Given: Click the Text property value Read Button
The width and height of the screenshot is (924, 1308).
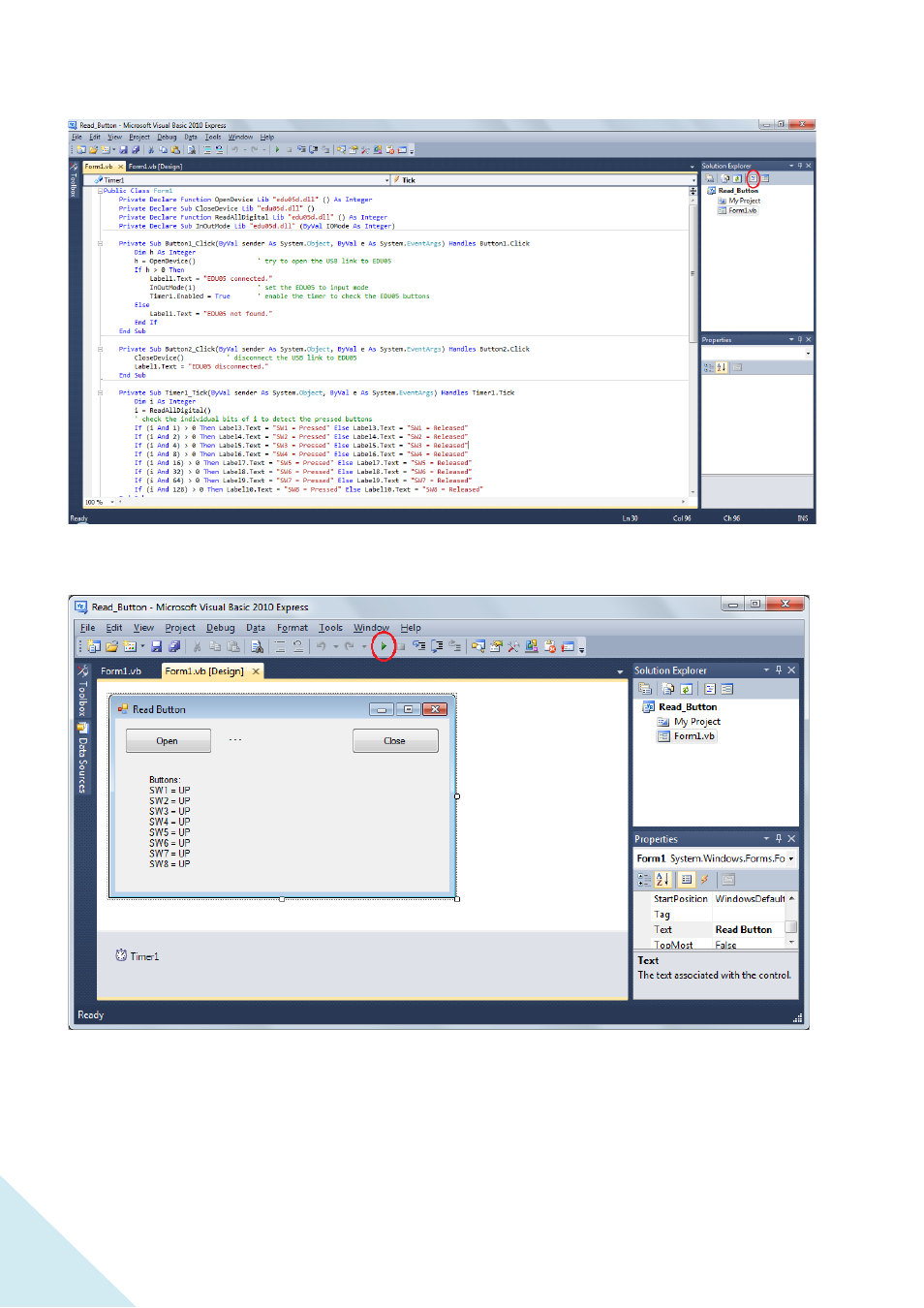Looking at the screenshot, I should [x=744, y=930].
